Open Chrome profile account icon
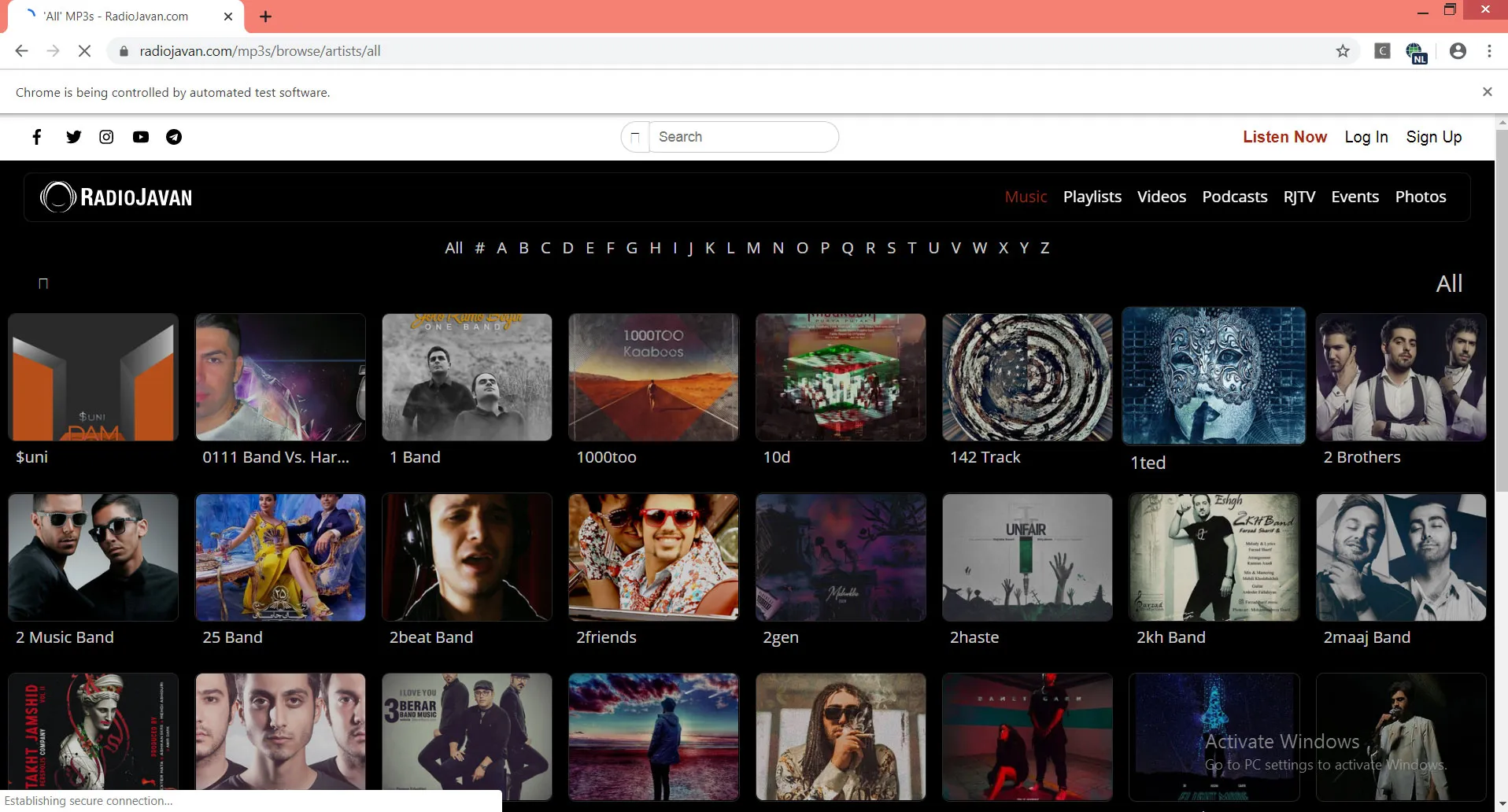Screen dimensions: 1508x812 tap(1458, 51)
